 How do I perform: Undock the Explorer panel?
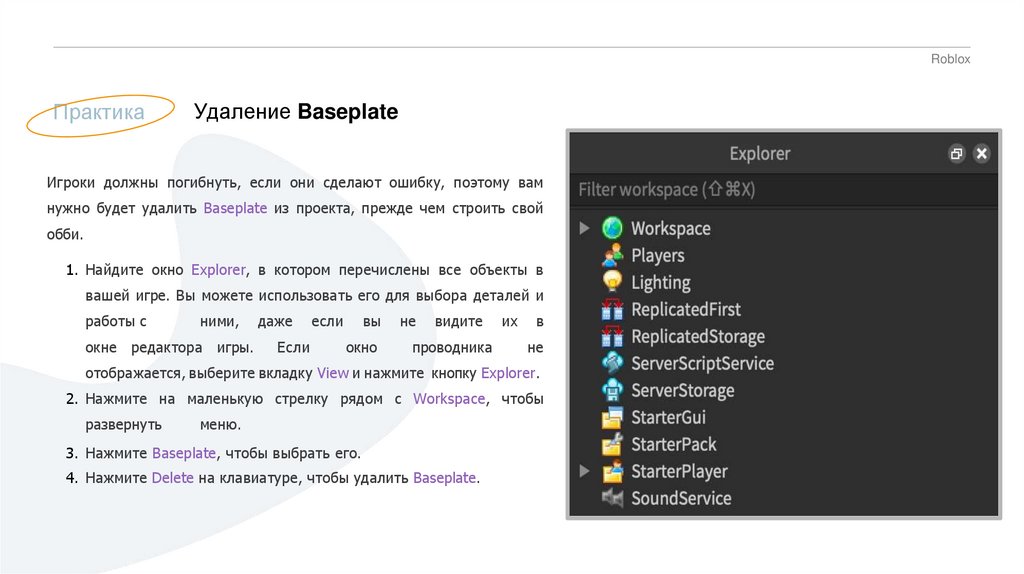click(x=956, y=153)
